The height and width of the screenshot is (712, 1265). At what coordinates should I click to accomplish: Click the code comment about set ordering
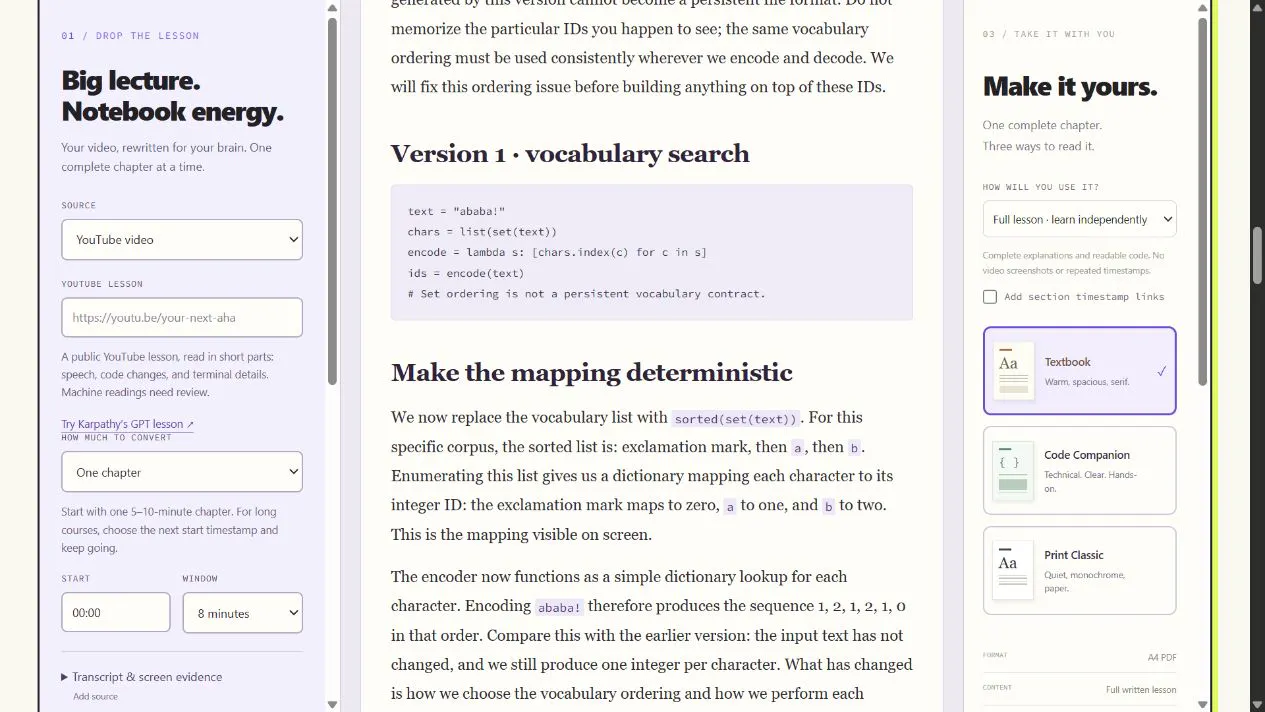pyautogui.click(x=586, y=294)
